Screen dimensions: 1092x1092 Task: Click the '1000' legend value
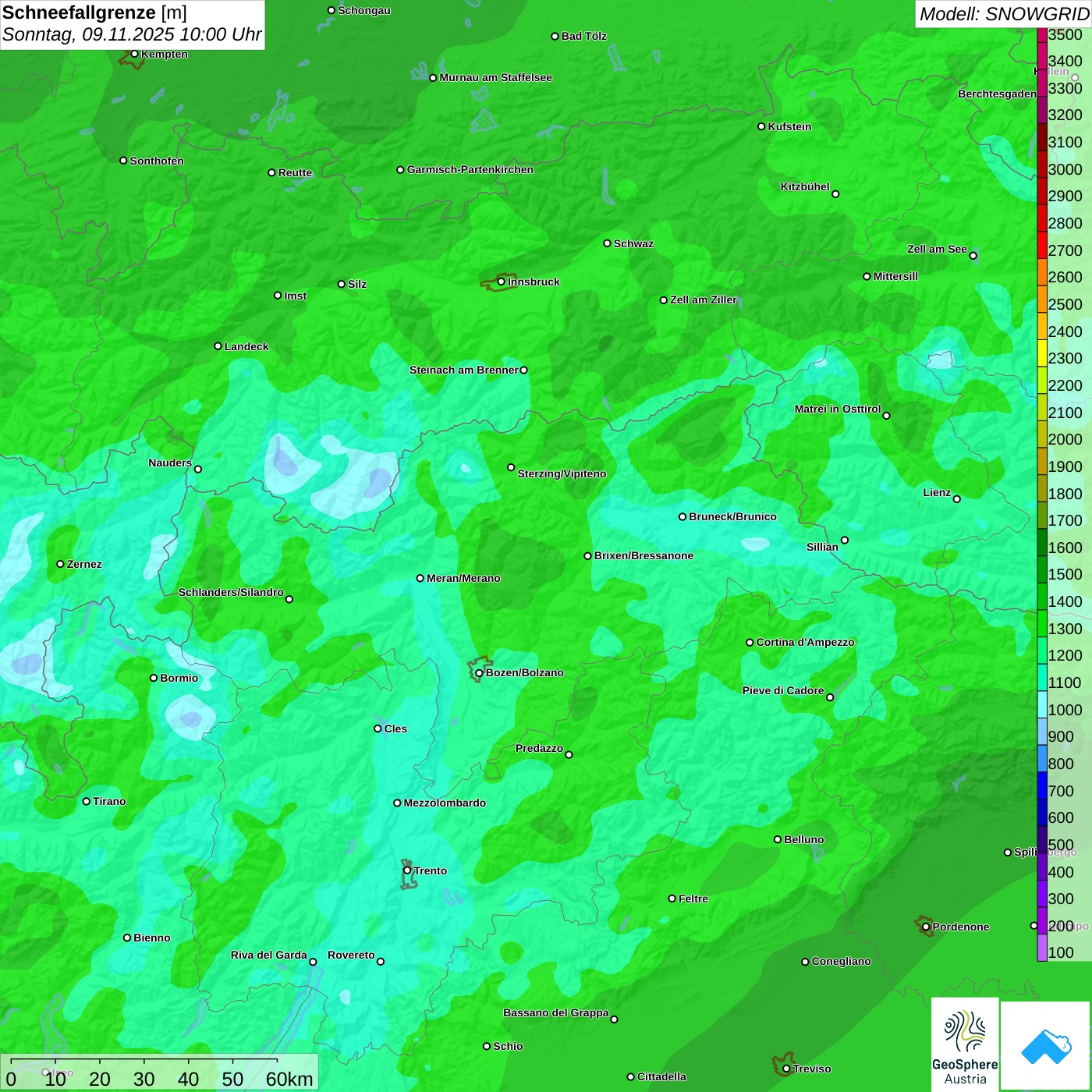[1065, 710]
